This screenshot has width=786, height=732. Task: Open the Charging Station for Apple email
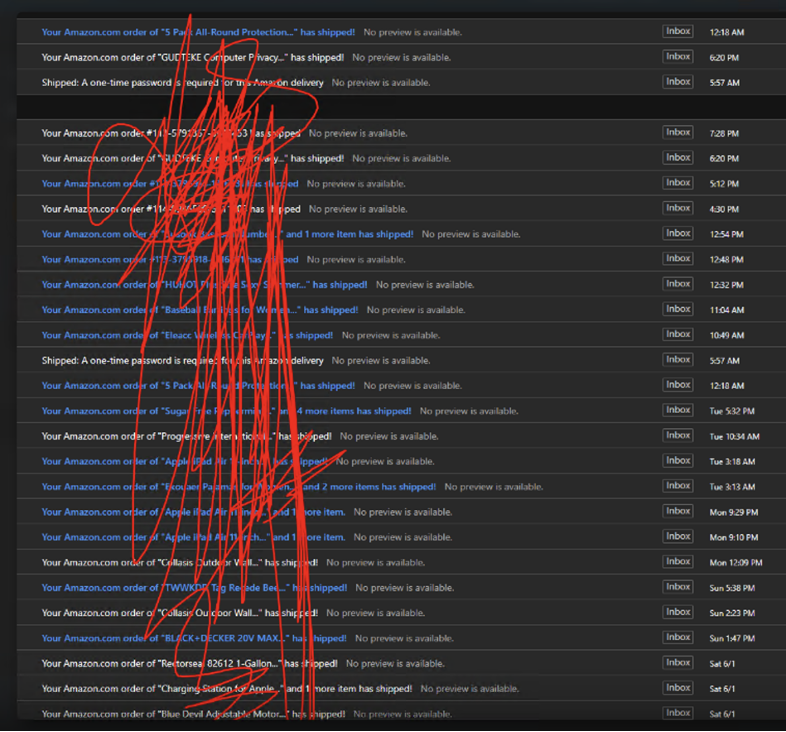[x=226, y=688]
